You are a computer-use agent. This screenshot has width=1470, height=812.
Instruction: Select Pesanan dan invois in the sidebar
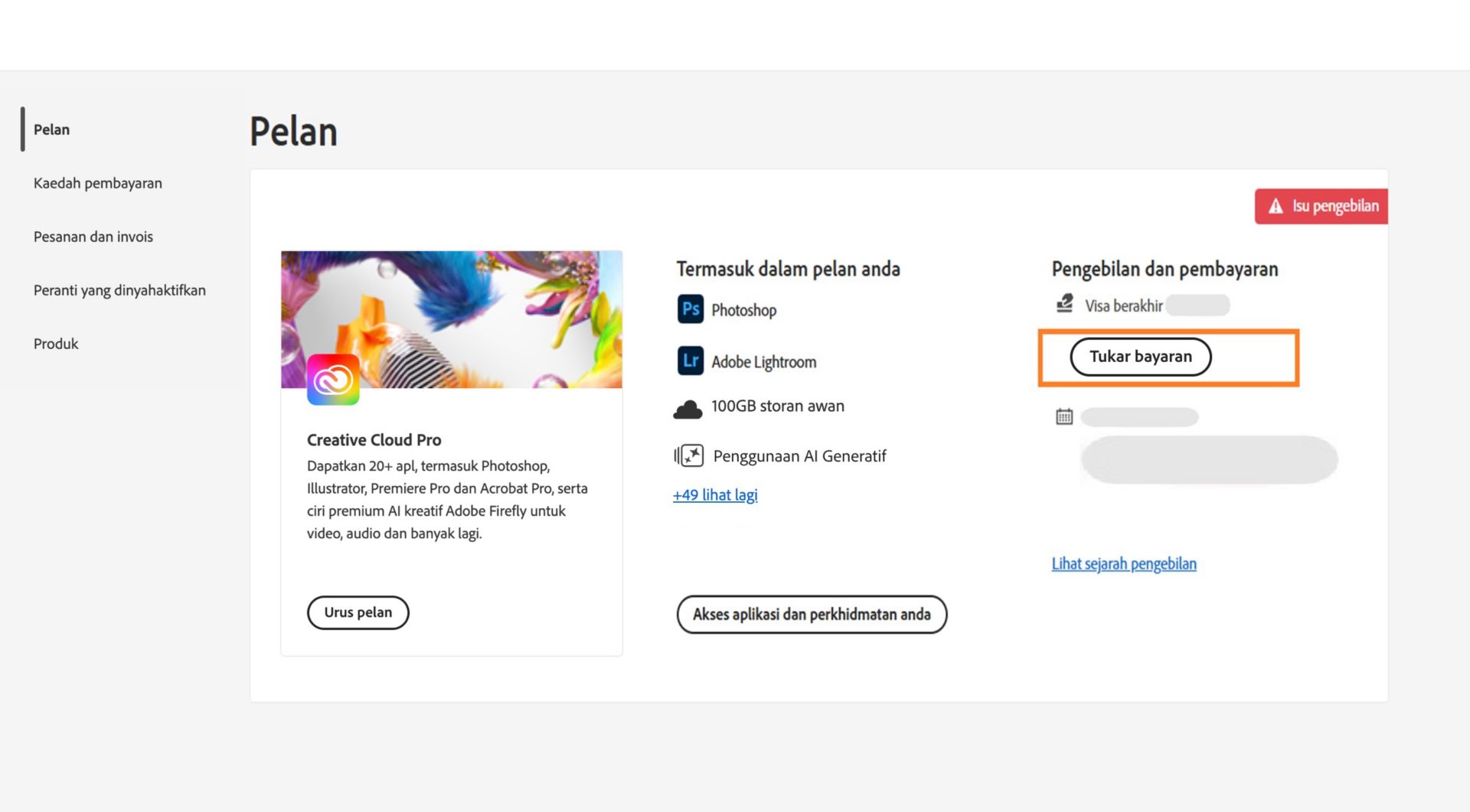[93, 236]
